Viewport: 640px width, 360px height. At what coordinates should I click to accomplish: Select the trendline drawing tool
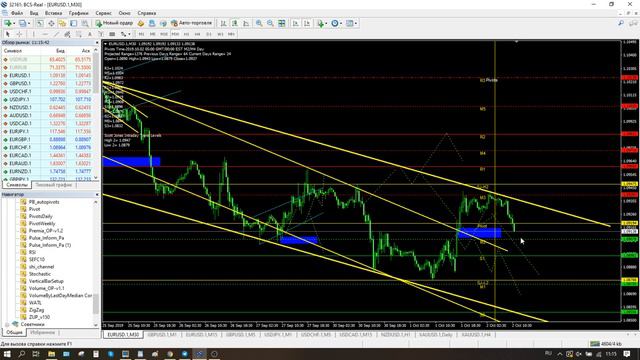[x=56, y=34]
